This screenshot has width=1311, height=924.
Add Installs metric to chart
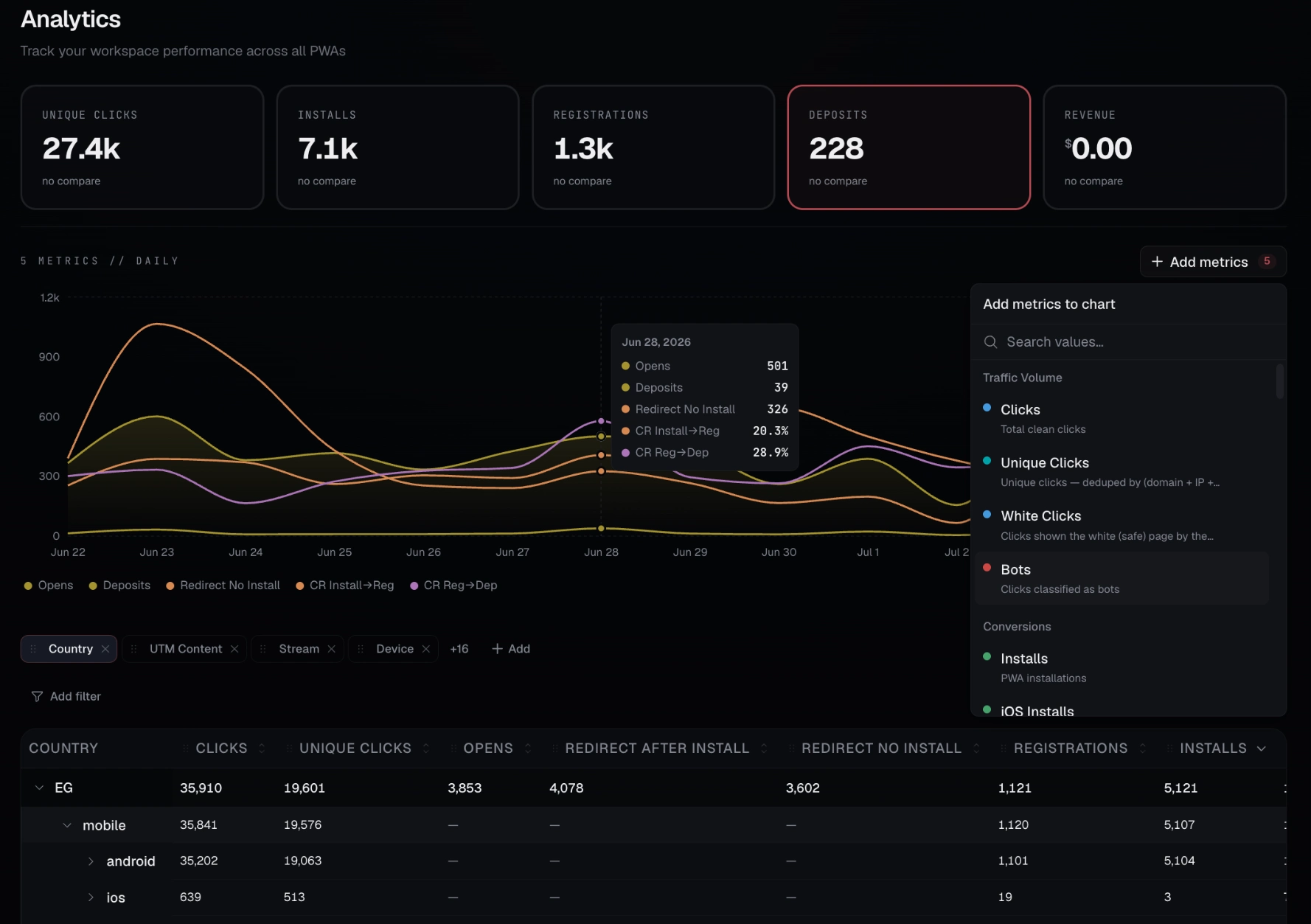click(x=1122, y=667)
